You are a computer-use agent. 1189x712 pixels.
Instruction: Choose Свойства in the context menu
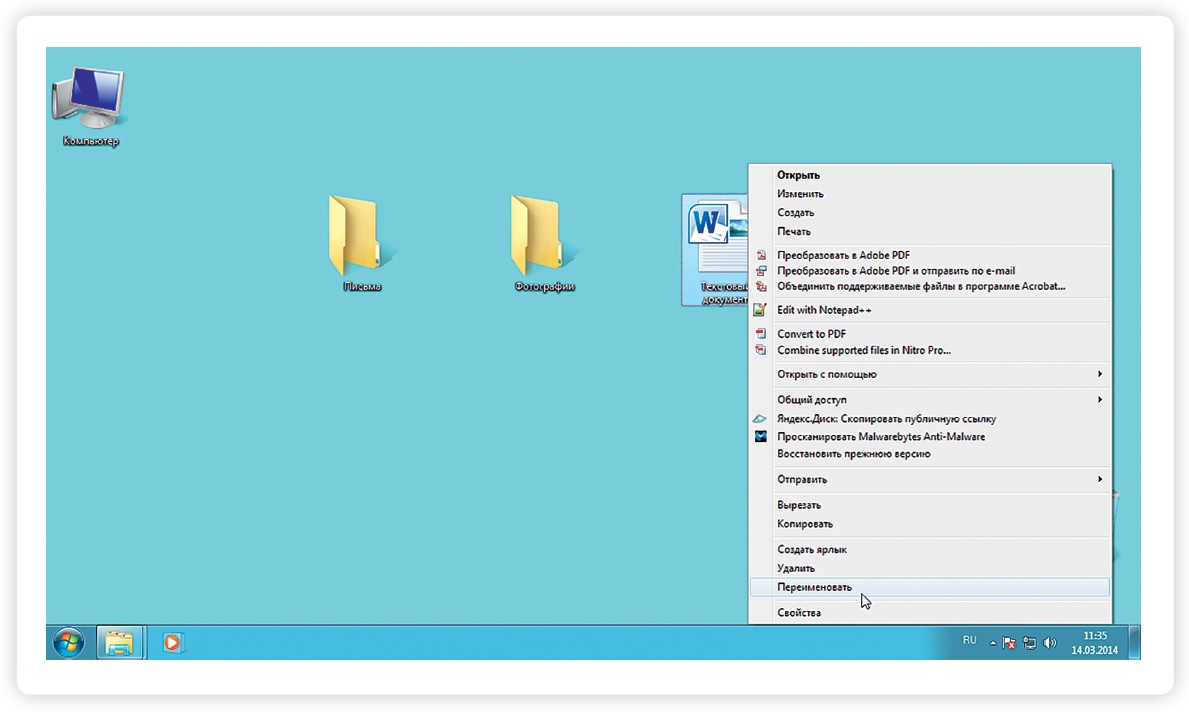799,612
